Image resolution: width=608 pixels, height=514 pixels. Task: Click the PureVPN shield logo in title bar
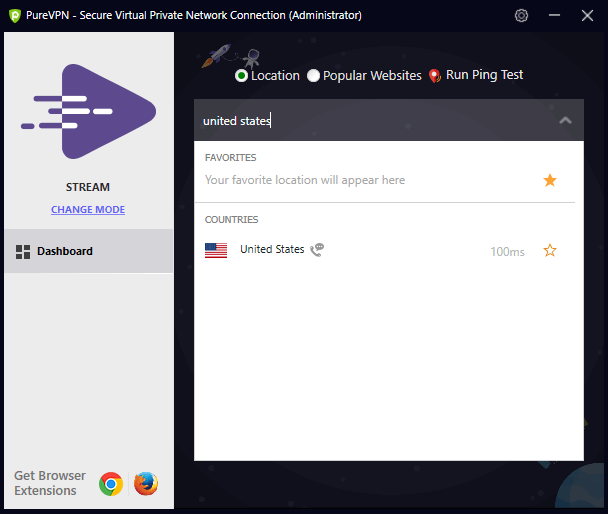15,16
